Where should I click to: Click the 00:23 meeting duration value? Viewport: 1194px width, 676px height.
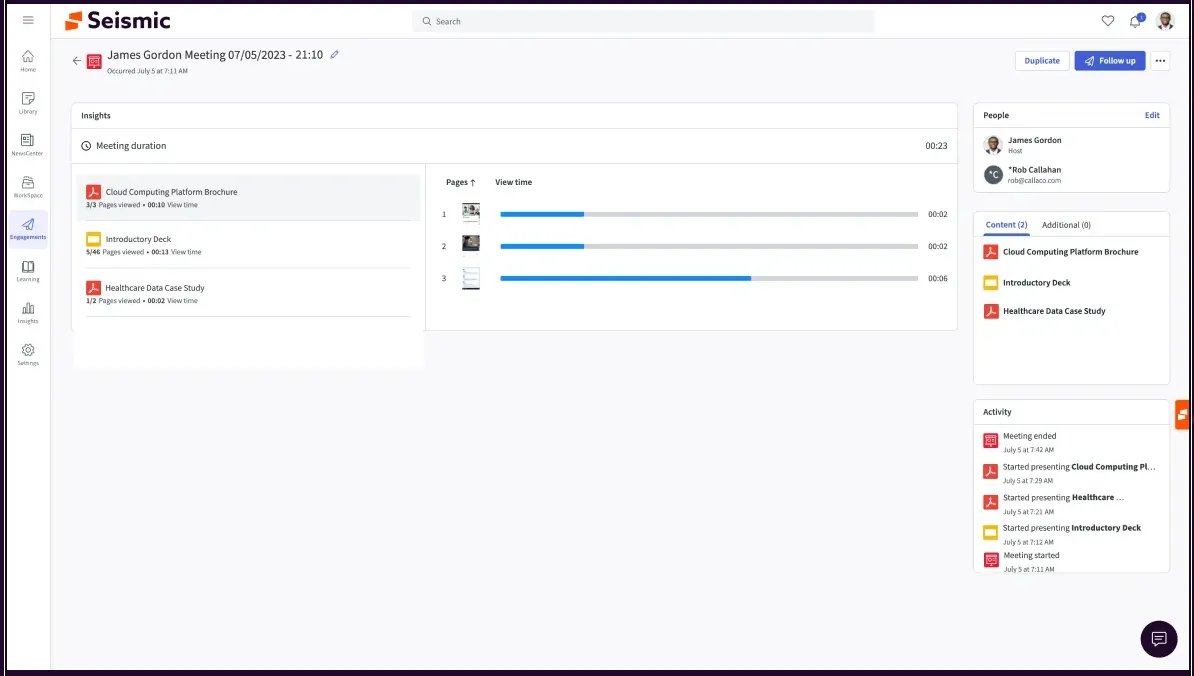(936, 146)
